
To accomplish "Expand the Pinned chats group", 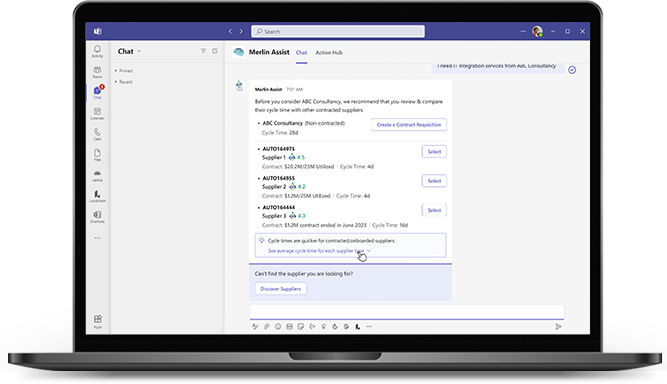I will tap(124, 71).
